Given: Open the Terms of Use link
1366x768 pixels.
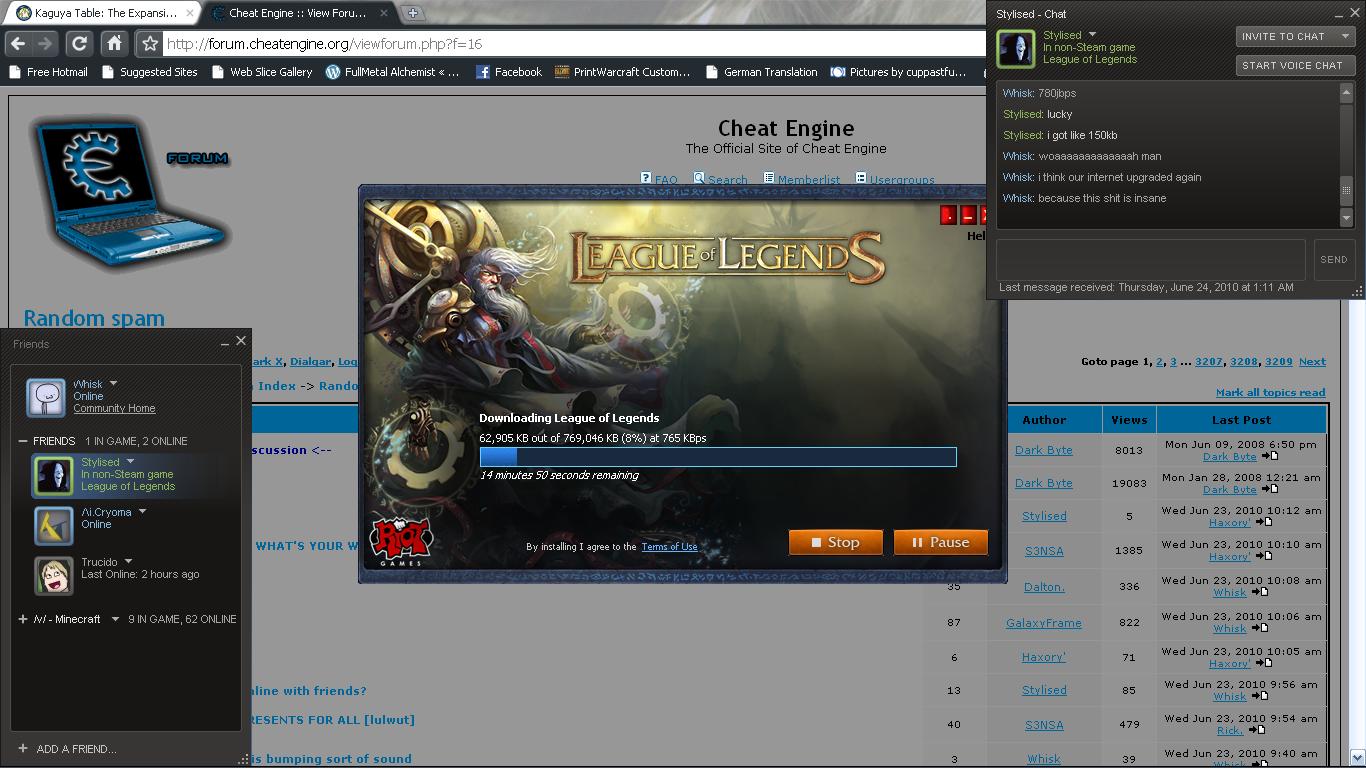Looking at the screenshot, I should [669, 547].
